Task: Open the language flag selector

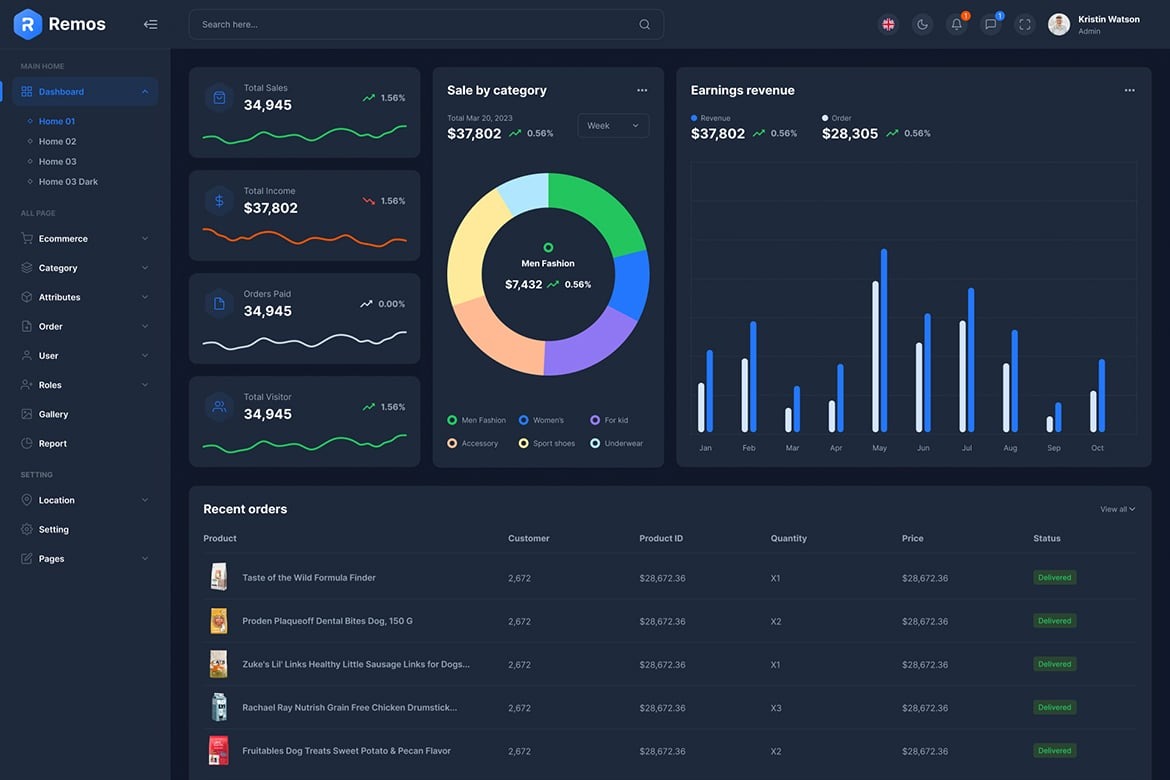Action: (886, 22)
